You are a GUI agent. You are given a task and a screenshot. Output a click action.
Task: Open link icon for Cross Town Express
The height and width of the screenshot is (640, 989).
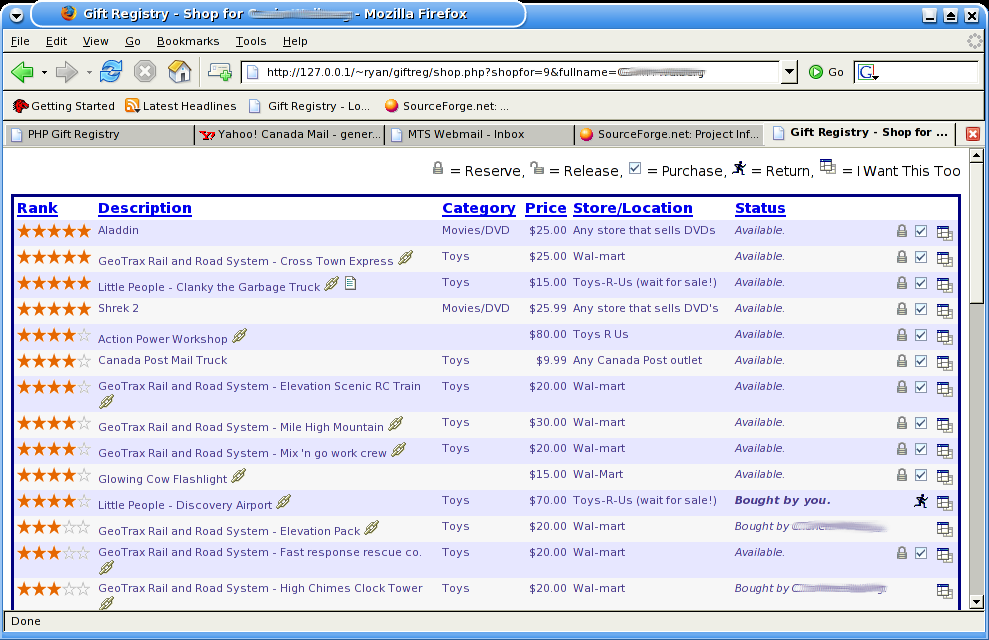[406, 257]
